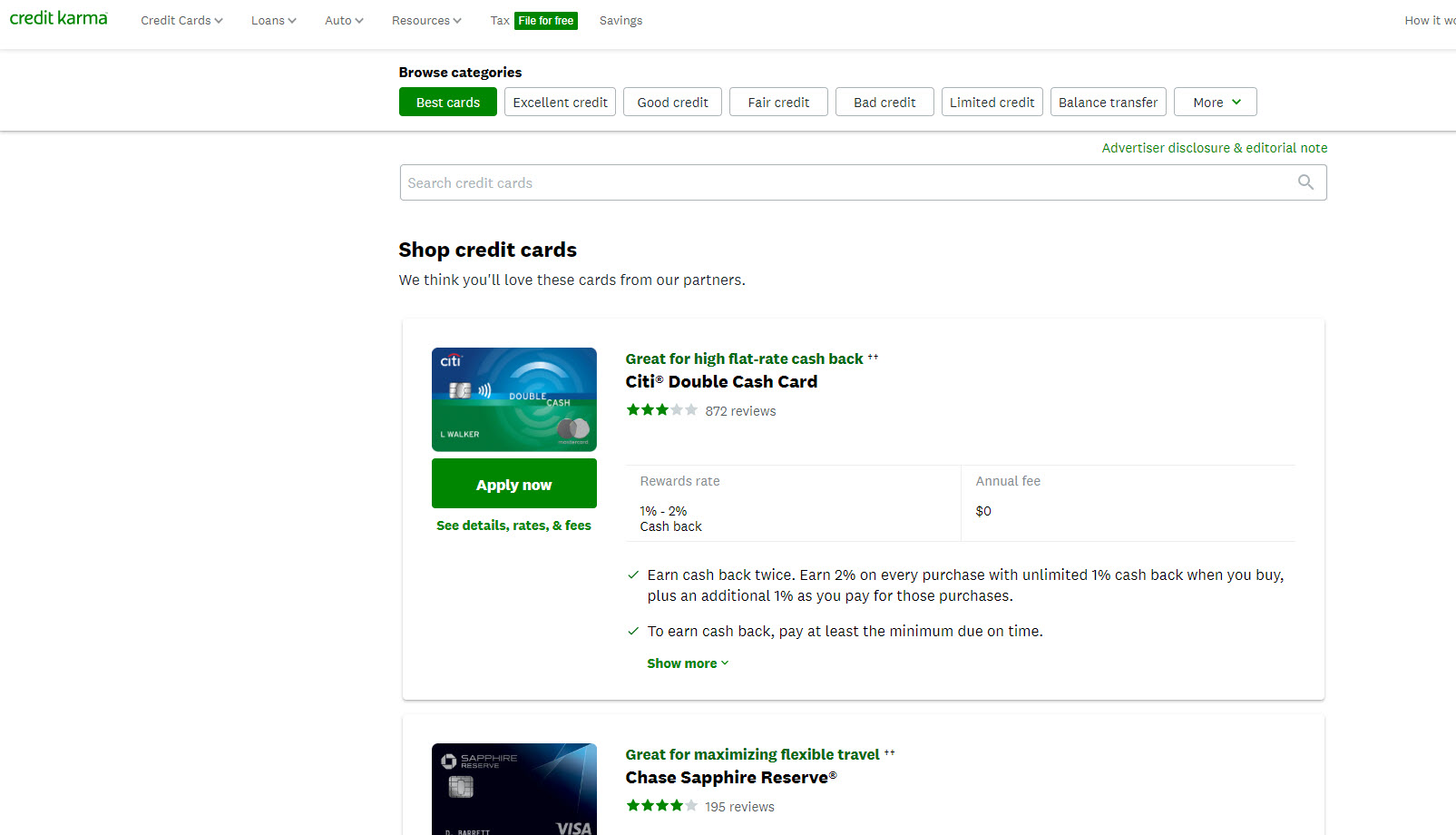
Task: Click the Citi Double Cash card image
Action: pos(513,399)
